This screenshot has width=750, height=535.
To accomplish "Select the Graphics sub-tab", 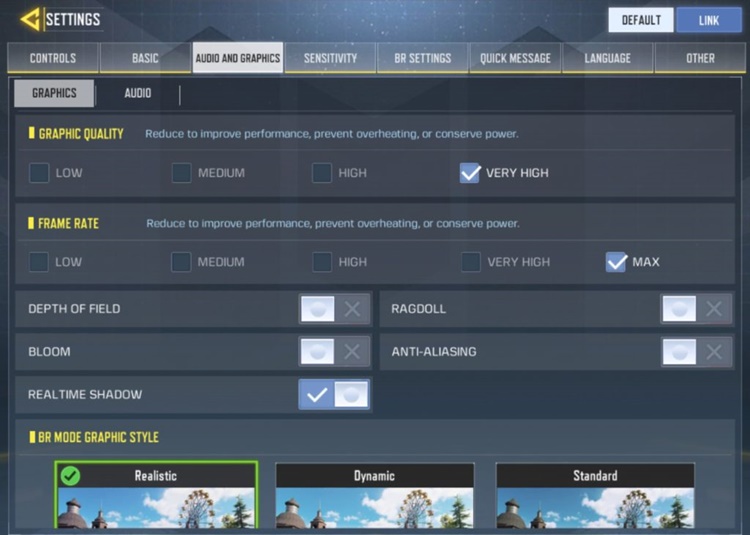I will [x=54, y=93].
